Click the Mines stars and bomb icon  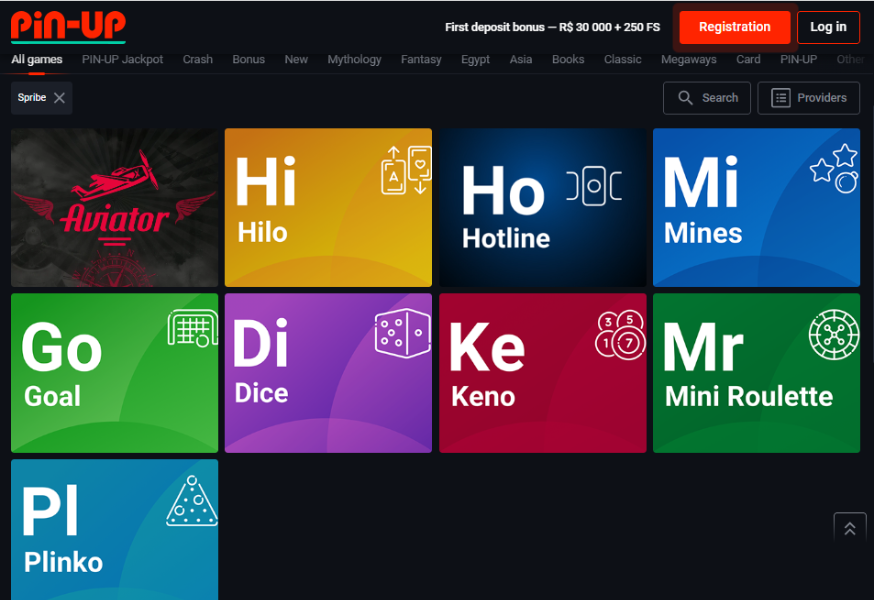click(x=834, y=168)
